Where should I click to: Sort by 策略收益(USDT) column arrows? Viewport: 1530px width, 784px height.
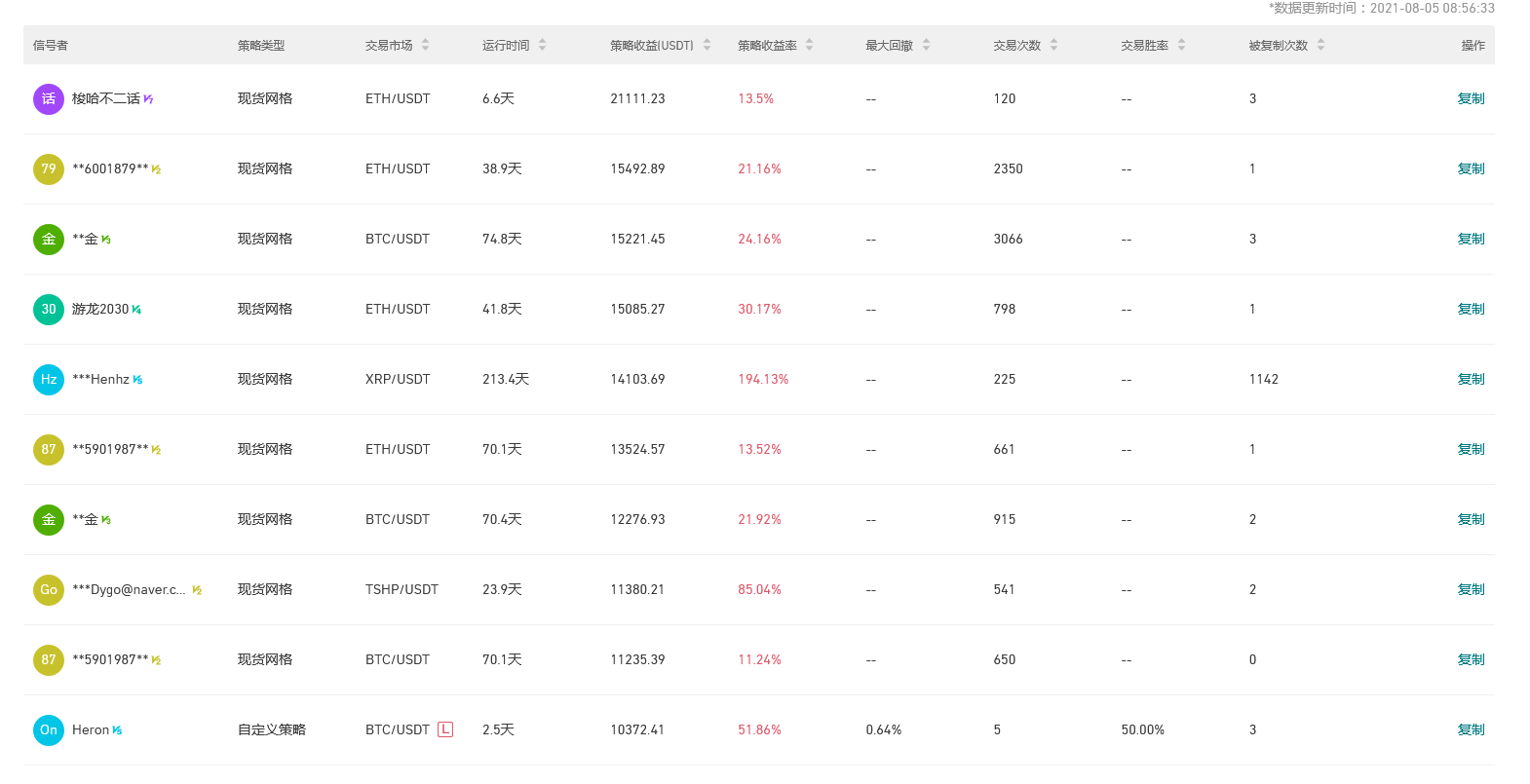(x=707, y=45)
